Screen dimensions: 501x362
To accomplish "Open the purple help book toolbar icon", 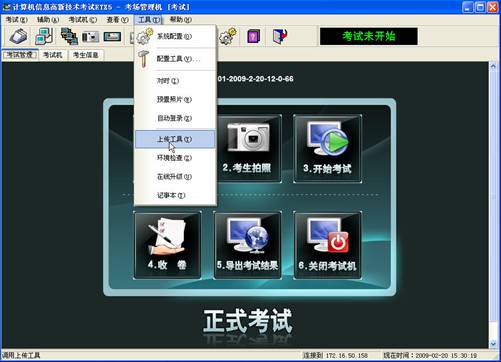I will pos(253,36).
